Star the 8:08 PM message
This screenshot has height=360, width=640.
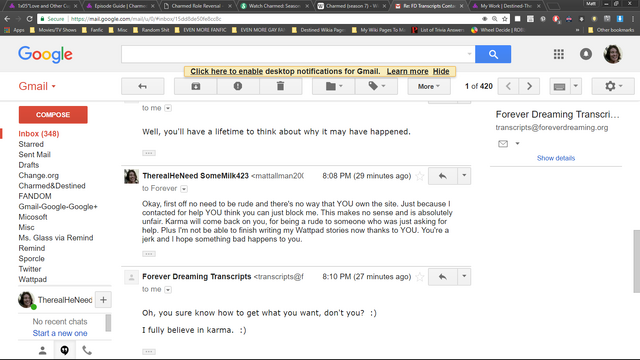pos(420,176)
